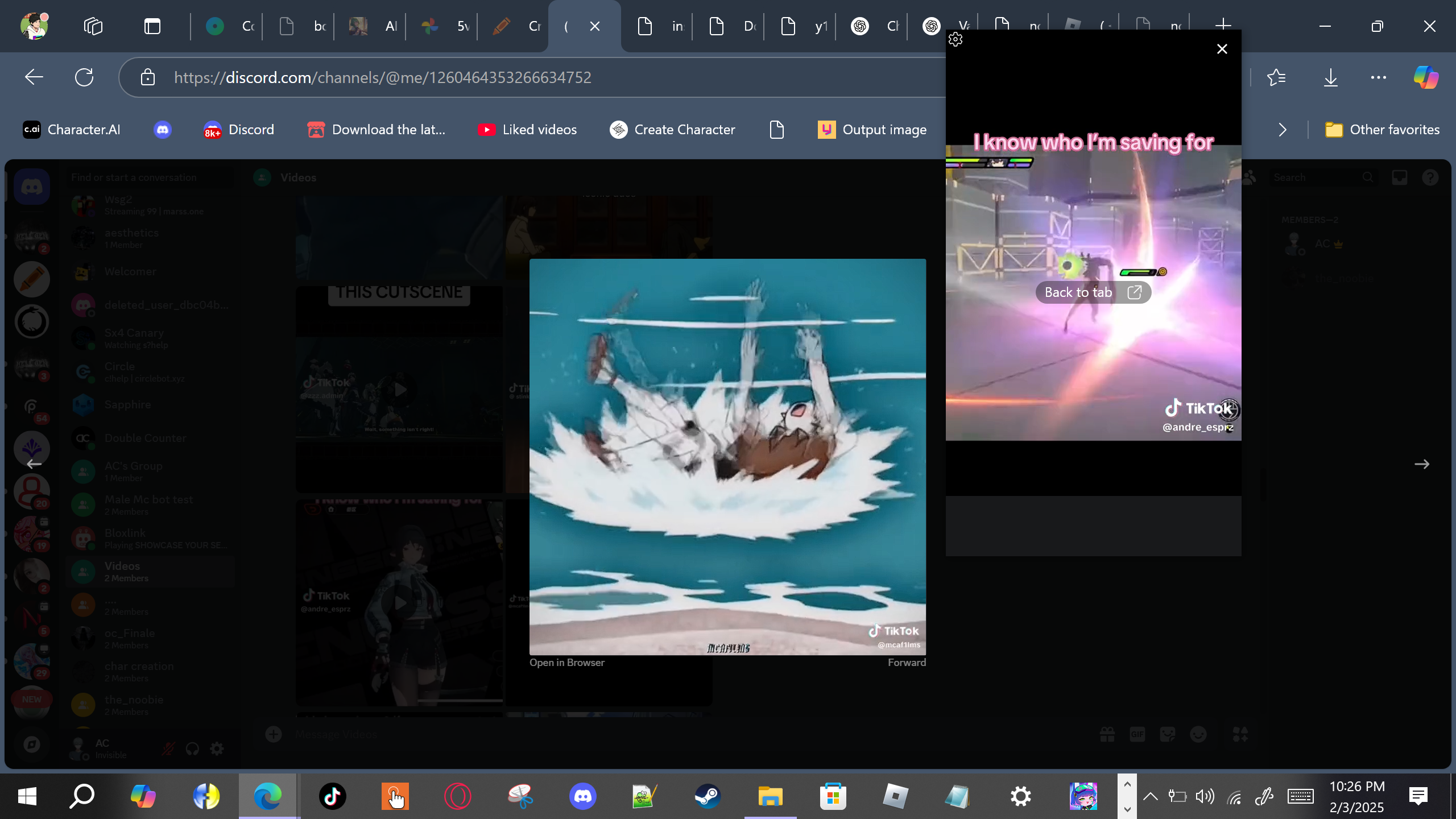Close the picture-in-picture video window

[x=1222, y=49]
